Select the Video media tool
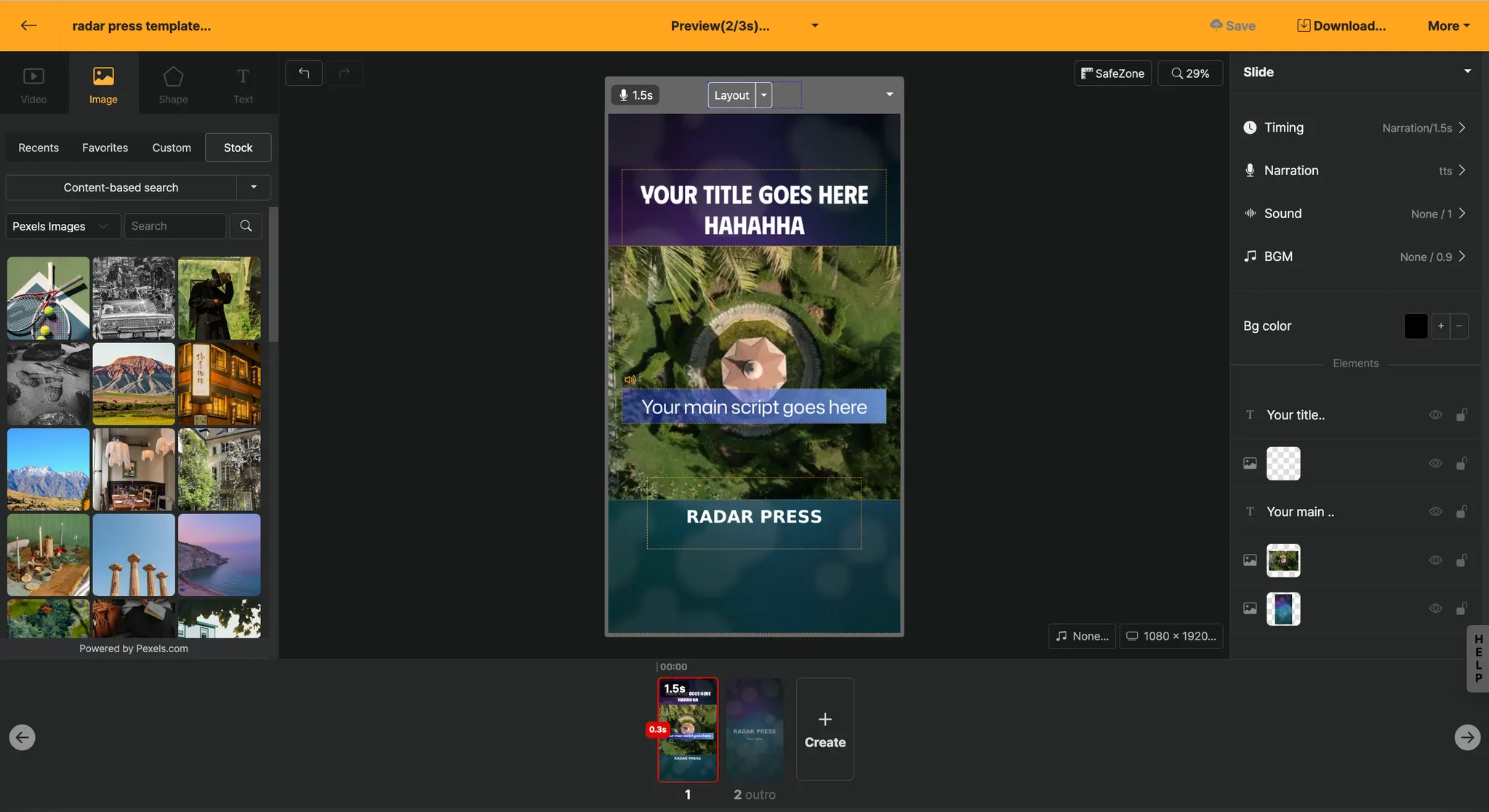 [33, 84]
